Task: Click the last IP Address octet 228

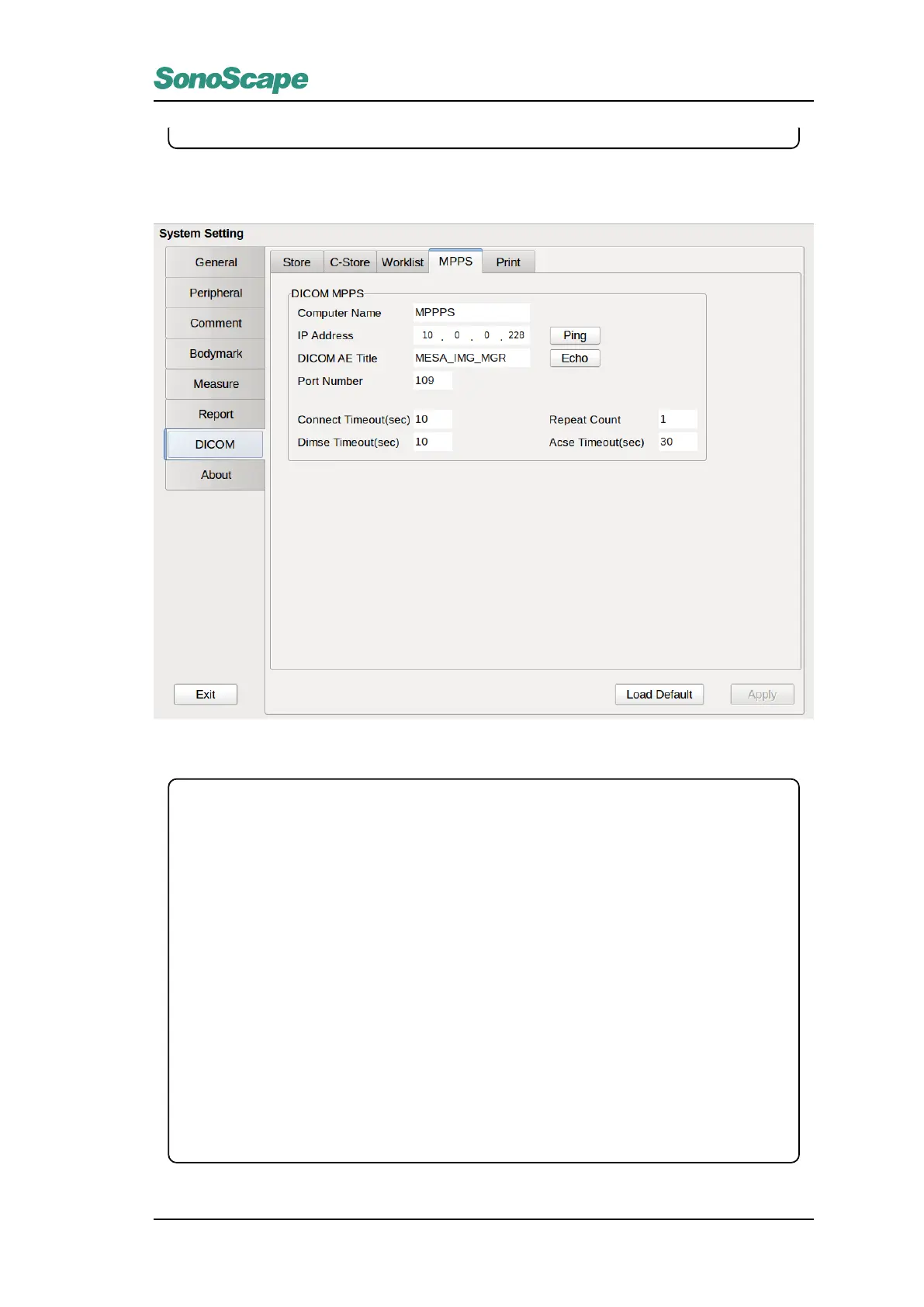Action: point(516,335)
